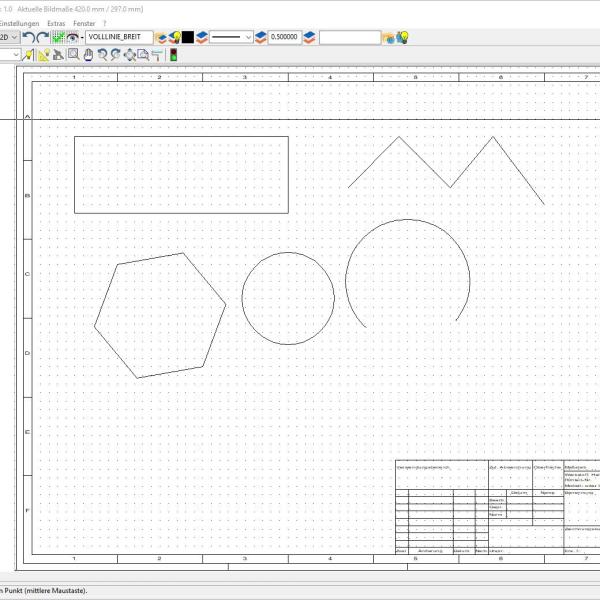This screenshot has width=600, height=600.
Task: Select the zoom window magnifier tool
Action: pyautogui.click(x=73, y=55)
